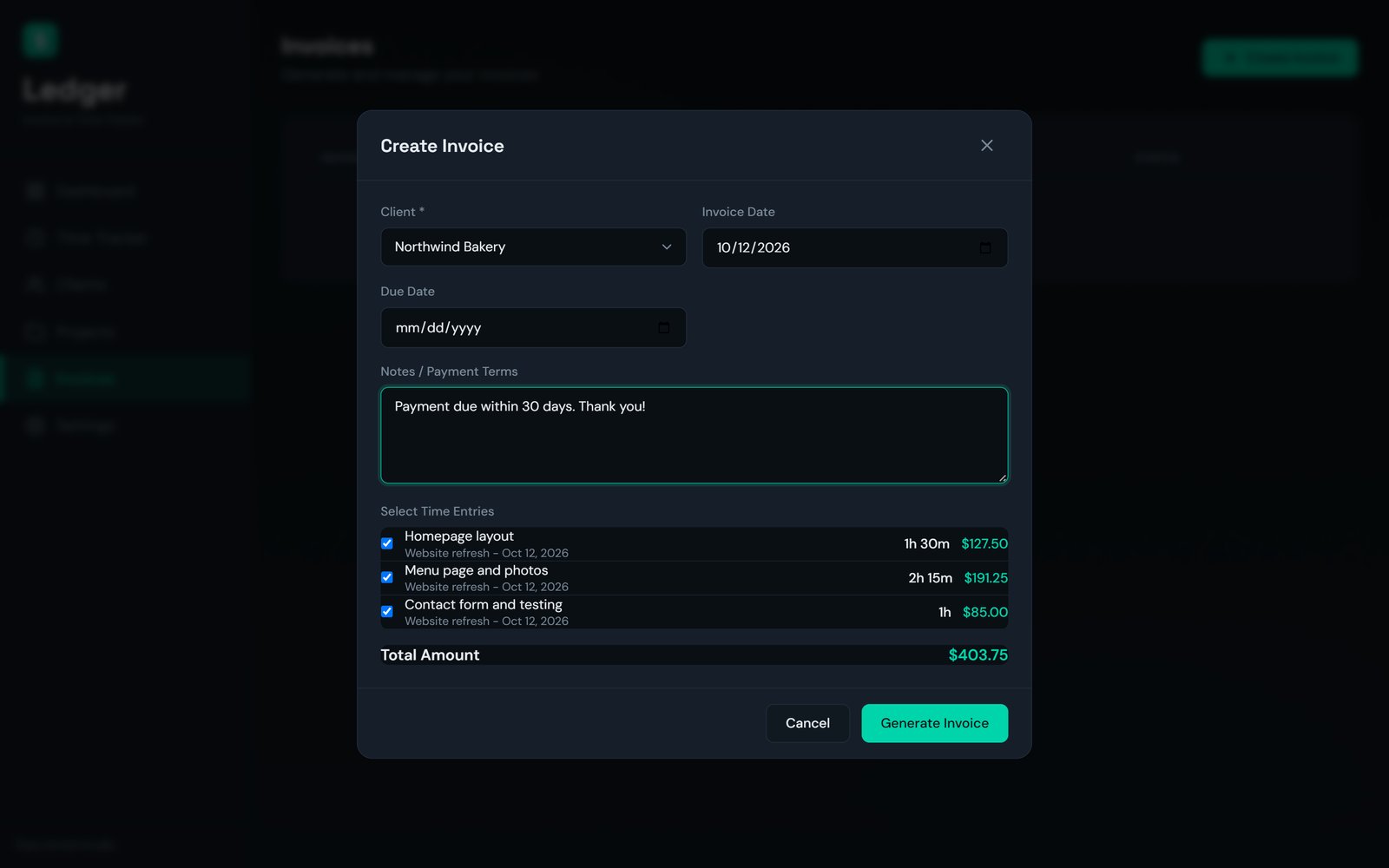Screen dimensions: 1389x868
Task: Click the "Total Amount" label
Action: coord(430,655)
